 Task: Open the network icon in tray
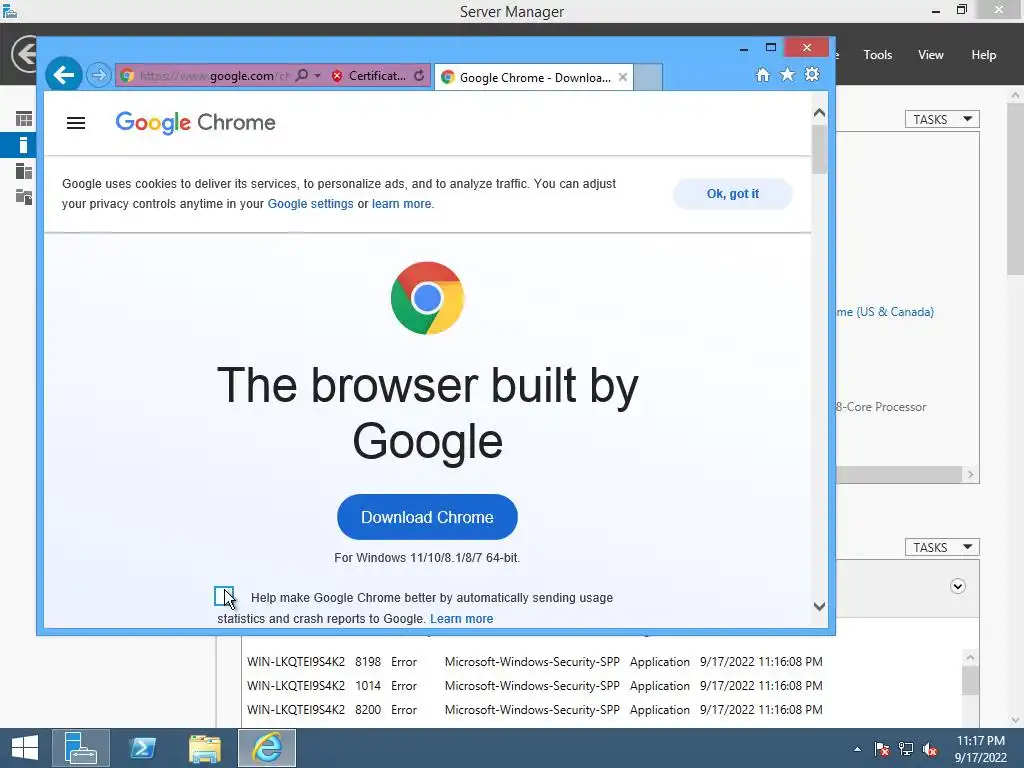coord(906,749)
